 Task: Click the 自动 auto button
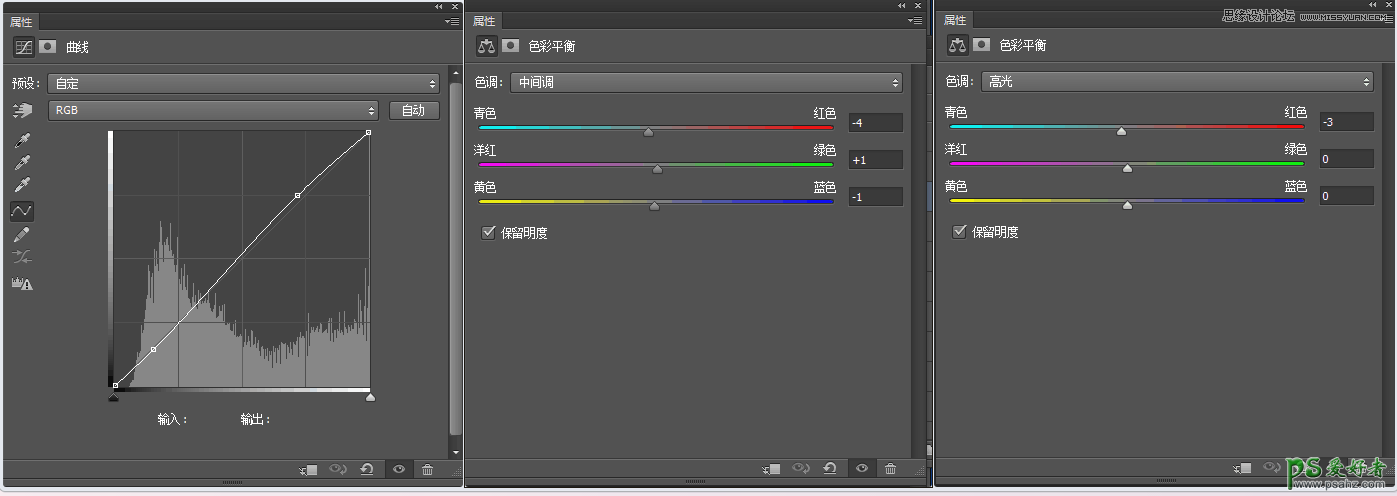coord(414,111)
